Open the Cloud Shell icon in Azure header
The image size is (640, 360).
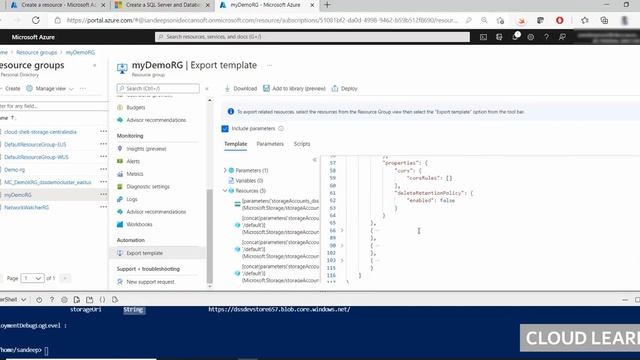(x=483, y=37)
